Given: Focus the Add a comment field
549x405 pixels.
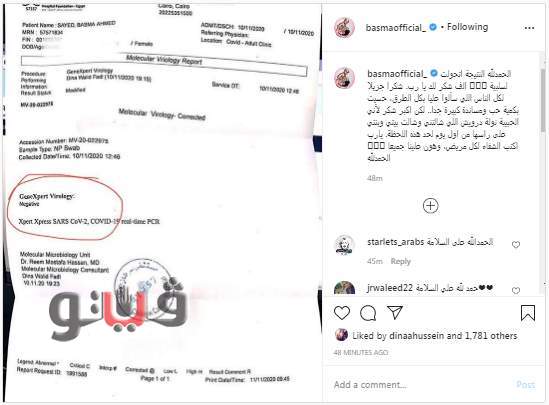Looking at the screenshot, I should click(420, 385).
